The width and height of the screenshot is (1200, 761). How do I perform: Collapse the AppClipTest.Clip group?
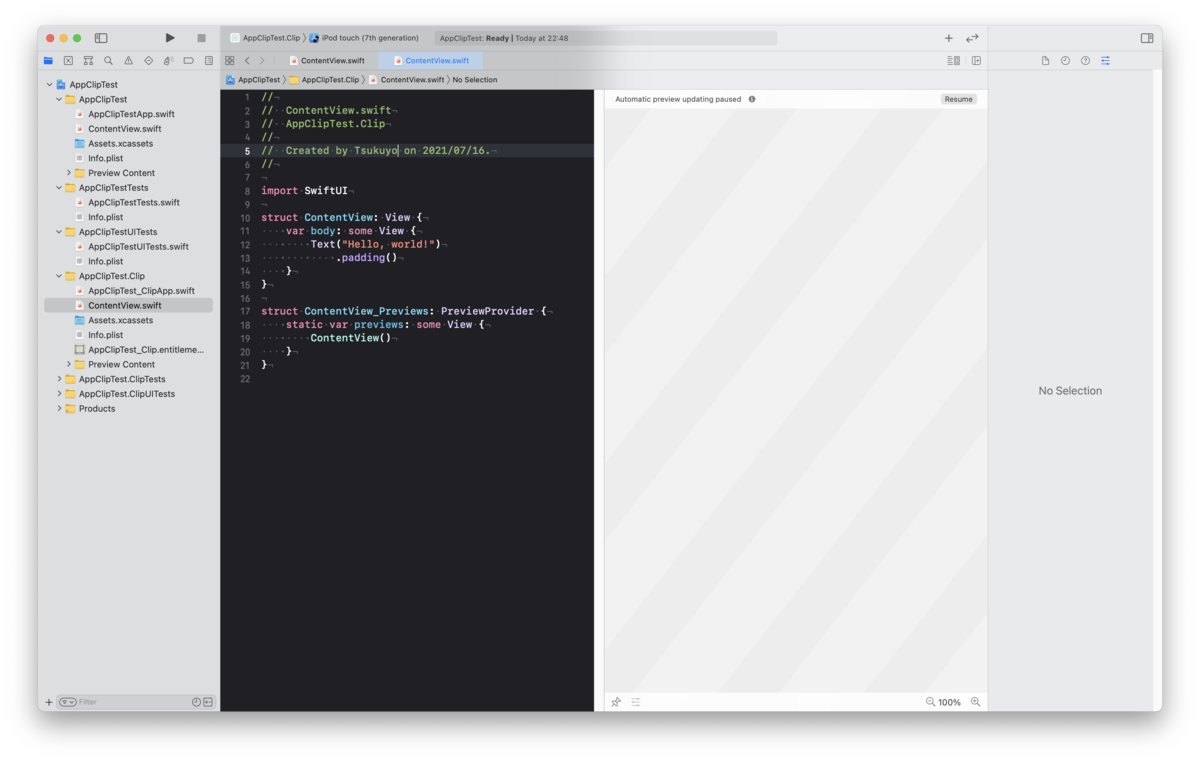click(x=59, y=276)
